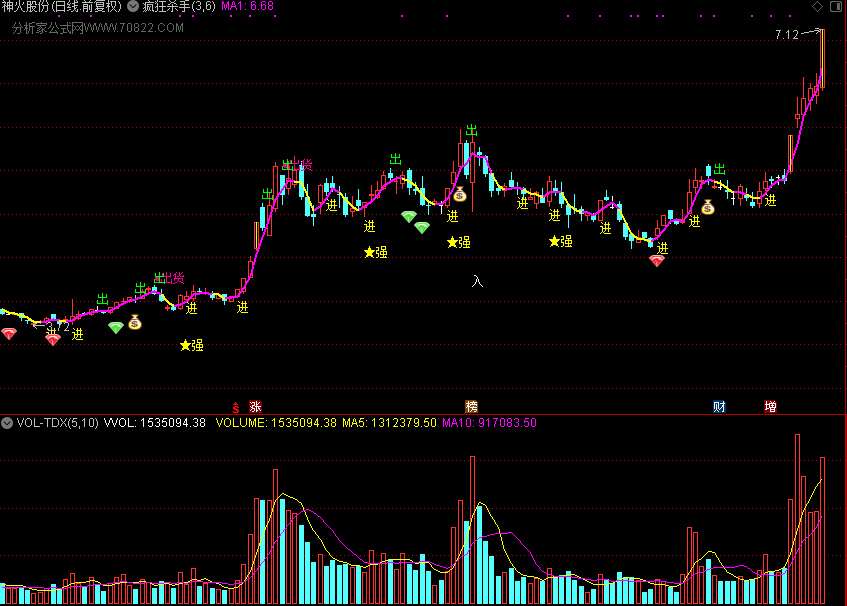Click the leftmost ★强 star signal
Image resolution: width=847 pixels, height=606 pixels.
click(192, 345)
